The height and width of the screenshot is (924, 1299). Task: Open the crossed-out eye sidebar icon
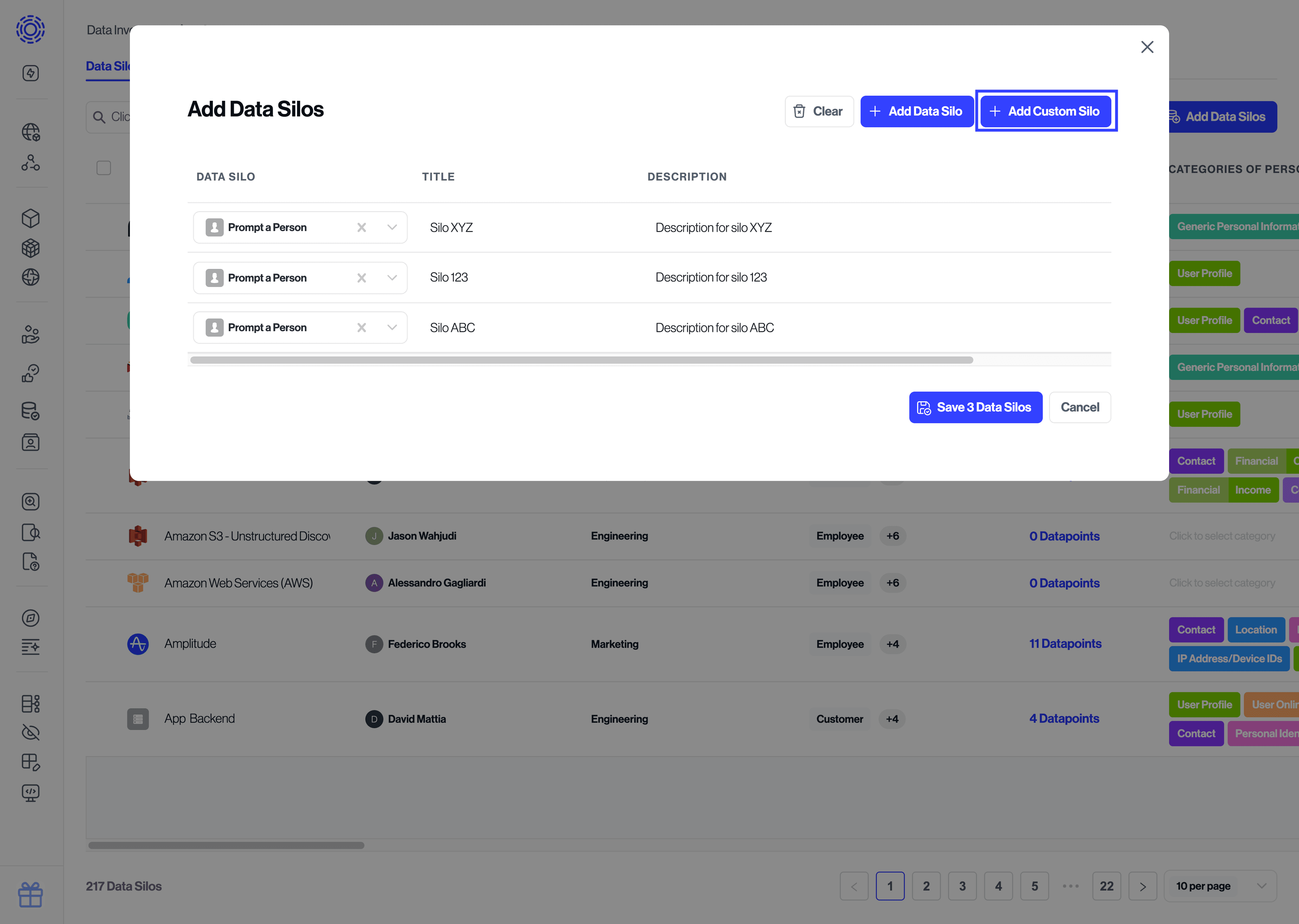click(x=31, y=733)
